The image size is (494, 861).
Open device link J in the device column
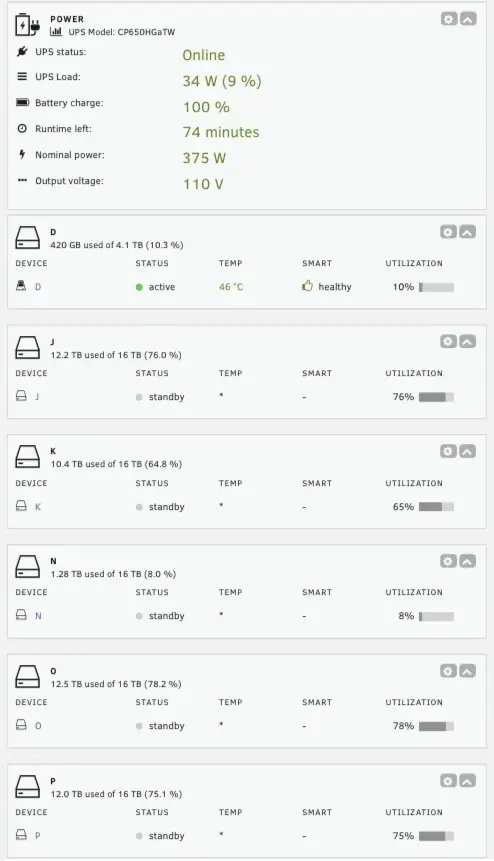click(37, 396)
